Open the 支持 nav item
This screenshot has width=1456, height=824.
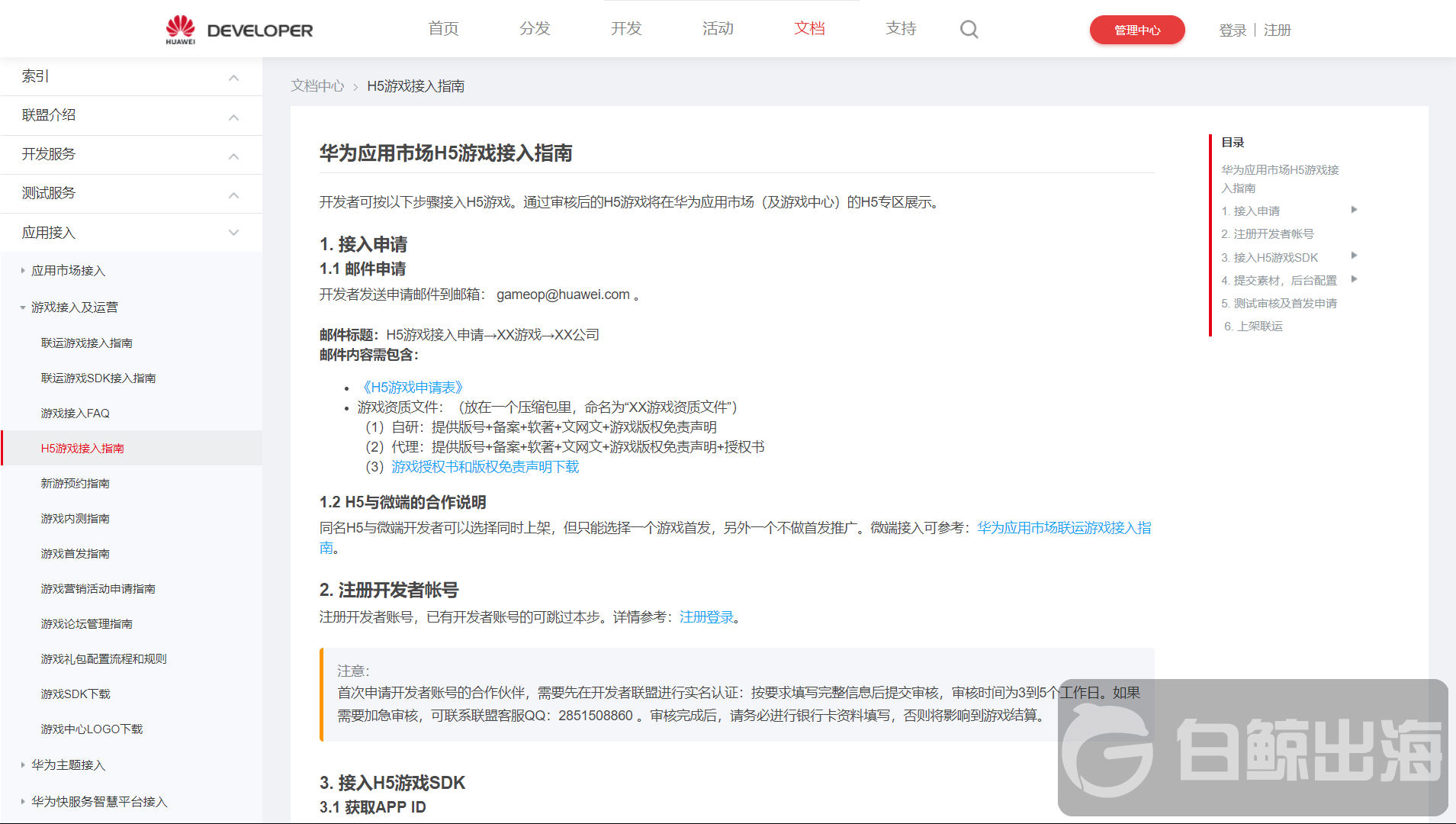[901, 29]
